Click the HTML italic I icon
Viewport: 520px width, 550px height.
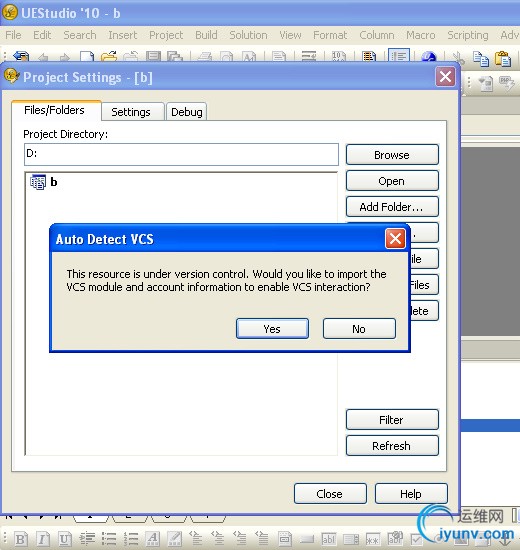pyautogui.click(x=43, y=539)
